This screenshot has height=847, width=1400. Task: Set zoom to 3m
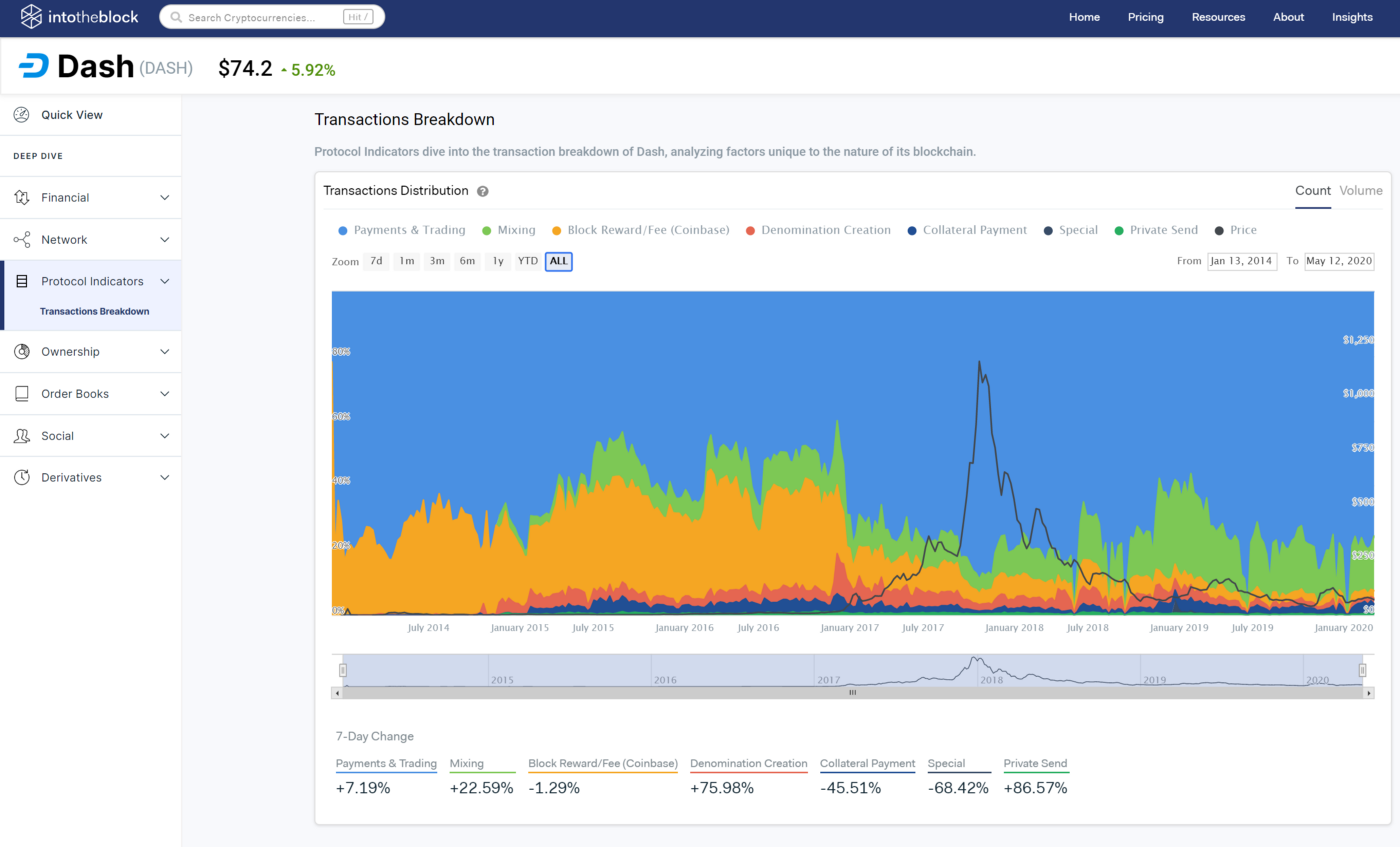click(x=437, y=261)
